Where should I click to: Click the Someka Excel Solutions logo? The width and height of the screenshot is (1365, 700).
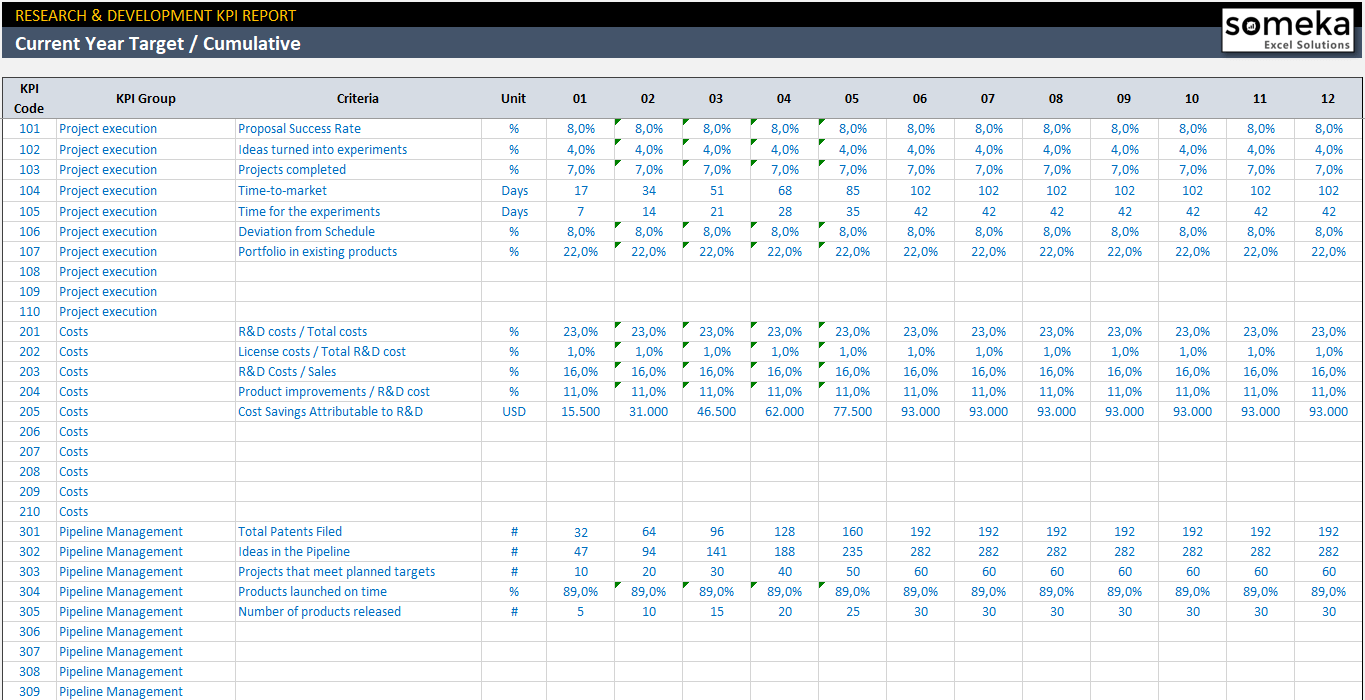(1291, 29)
